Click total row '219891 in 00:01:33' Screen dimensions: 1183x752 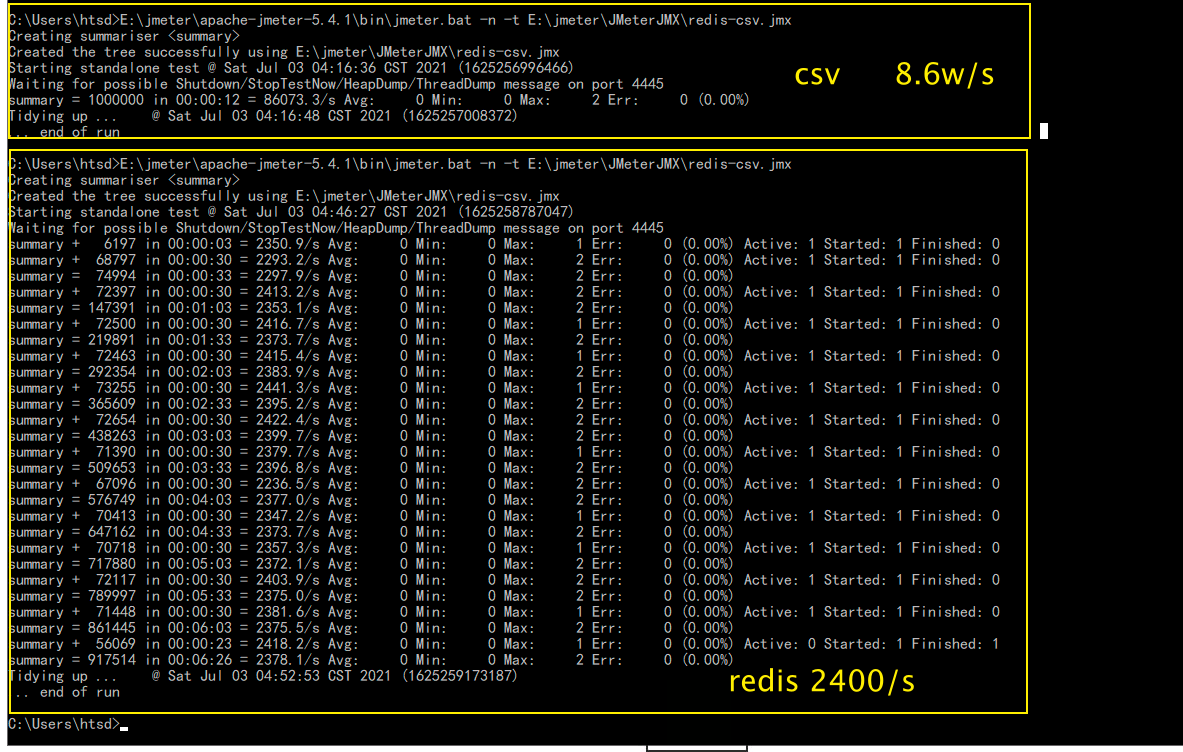371,340
